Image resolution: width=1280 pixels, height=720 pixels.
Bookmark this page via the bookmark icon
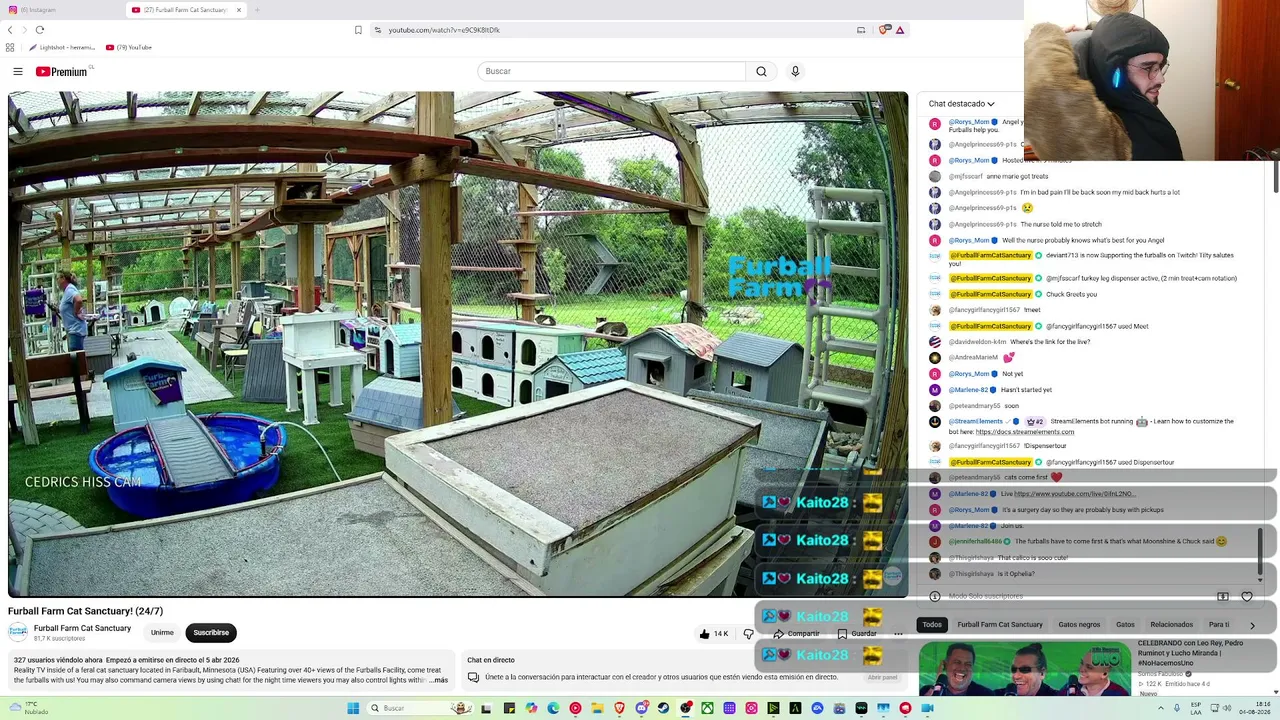pos(358,30)
